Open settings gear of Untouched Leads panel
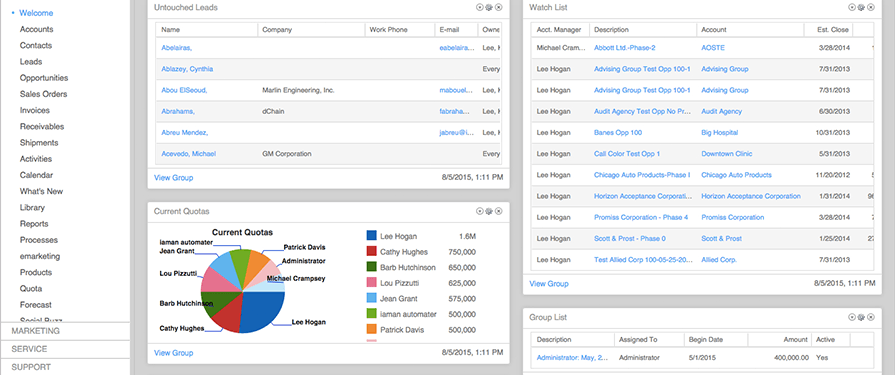The height and width of the screenshot is (375, 895). click(x=489, y=7)
